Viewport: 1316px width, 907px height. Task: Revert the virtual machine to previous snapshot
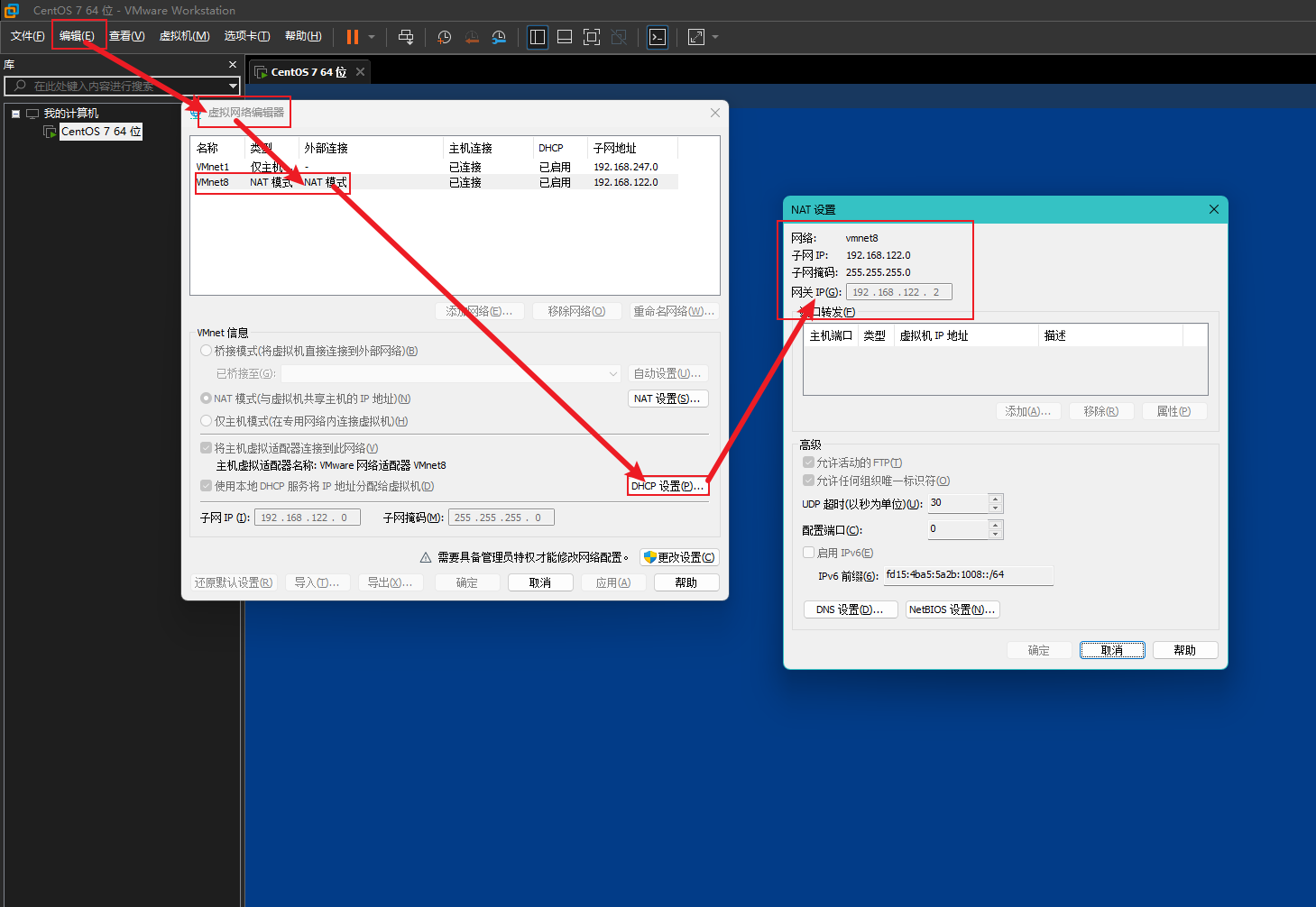click(x=472, y=37)
